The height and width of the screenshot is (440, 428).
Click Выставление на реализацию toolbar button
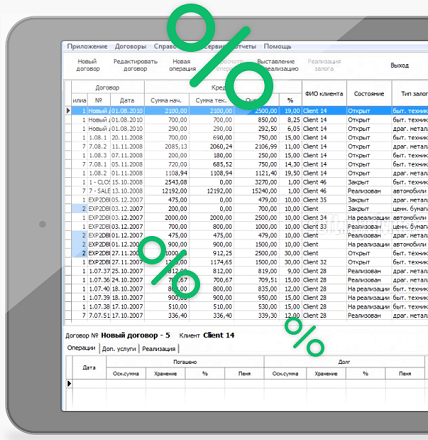pos(277,65)
